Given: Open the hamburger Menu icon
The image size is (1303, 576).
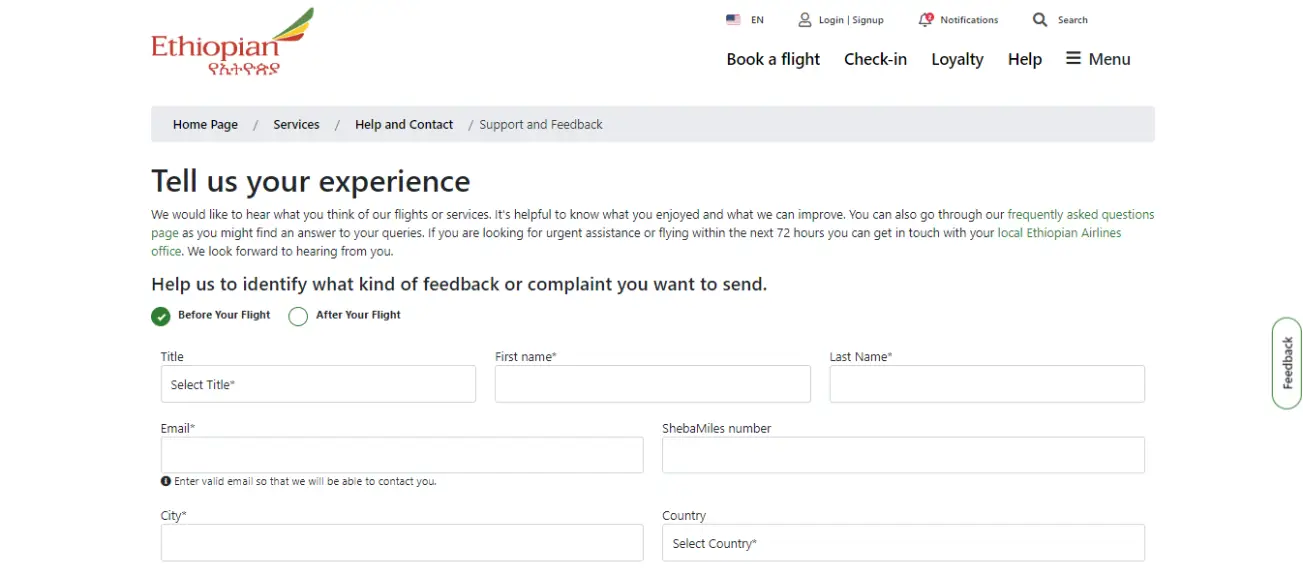Looking at the screenshot, I should coord(1073,58).
